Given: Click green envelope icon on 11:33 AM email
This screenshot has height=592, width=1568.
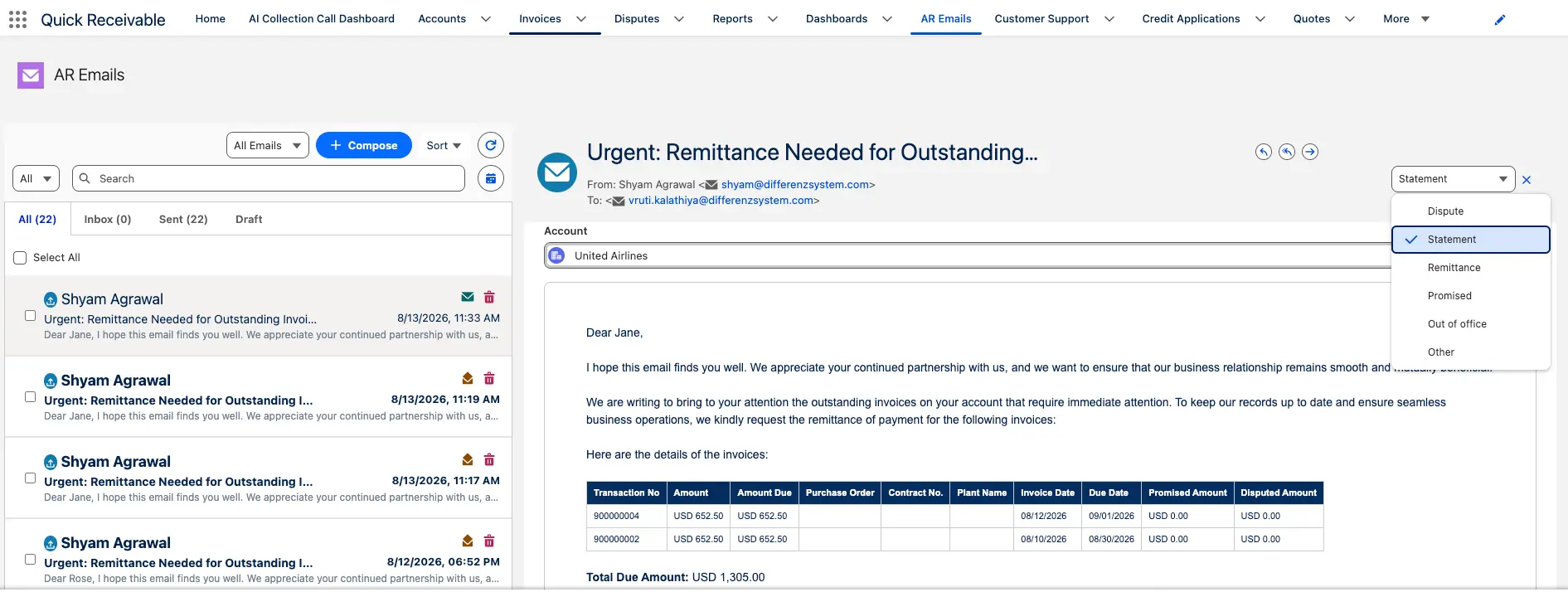Looking at the screenshot, I should point(468,297).
